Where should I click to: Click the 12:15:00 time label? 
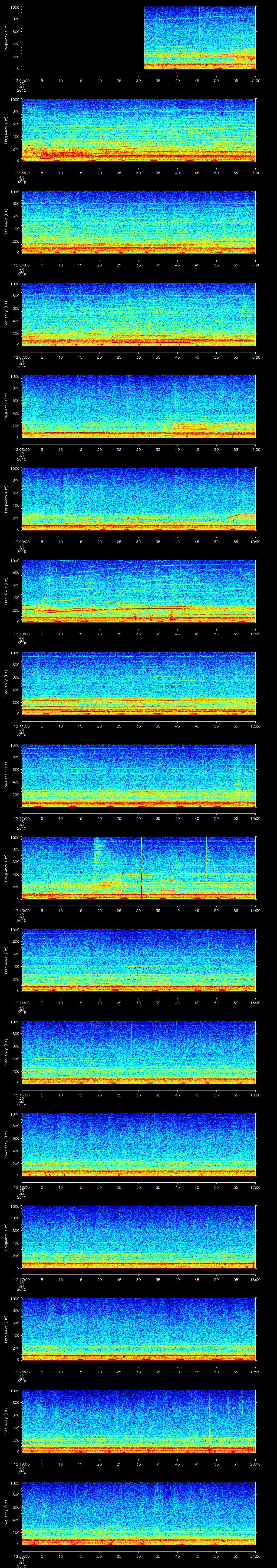pos(21,1095)
